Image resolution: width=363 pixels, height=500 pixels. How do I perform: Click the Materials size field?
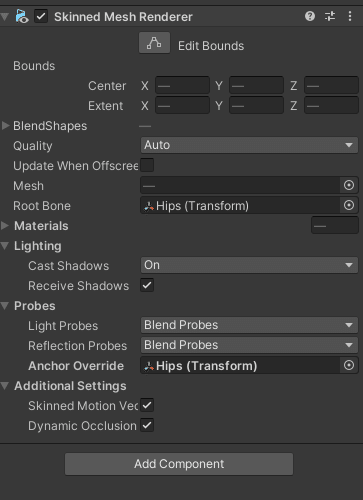point(335,226)
